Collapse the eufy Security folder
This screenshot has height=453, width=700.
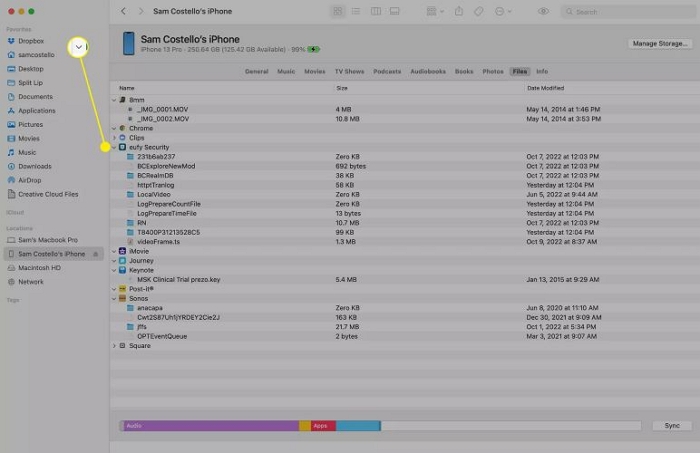click(x=115, y=147)
